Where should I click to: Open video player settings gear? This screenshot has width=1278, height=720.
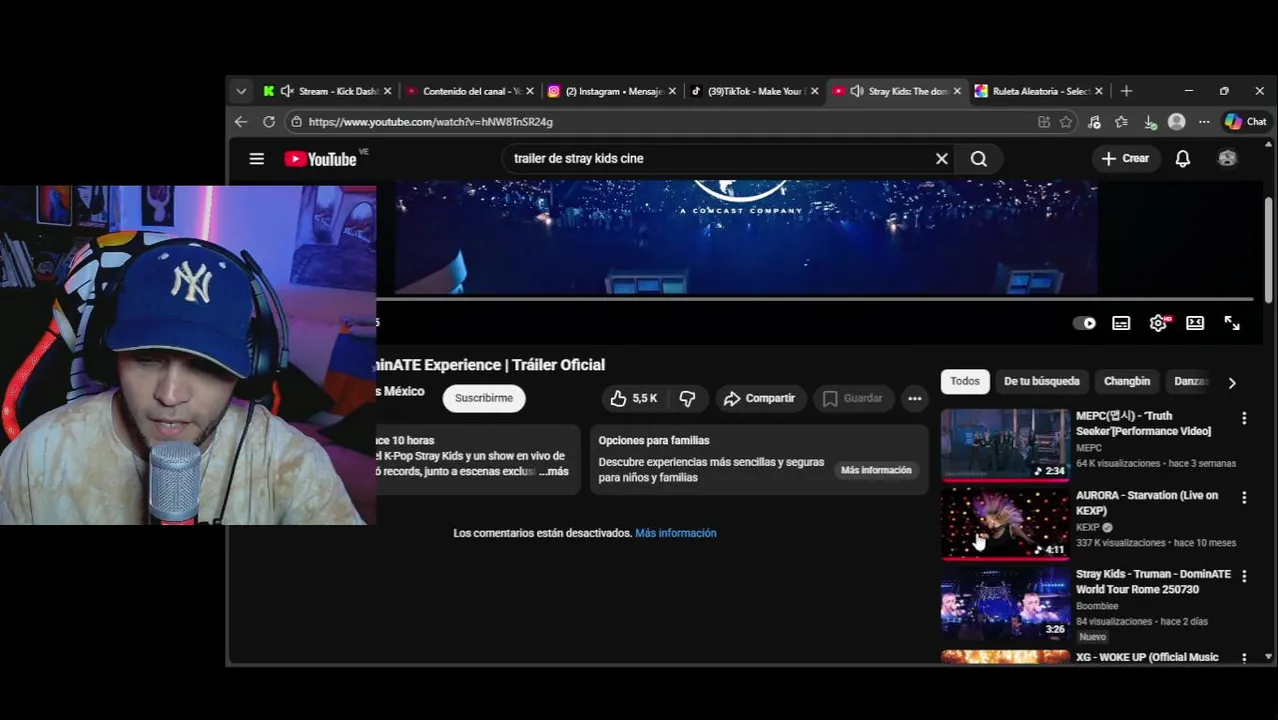(x=1158, y=323)
